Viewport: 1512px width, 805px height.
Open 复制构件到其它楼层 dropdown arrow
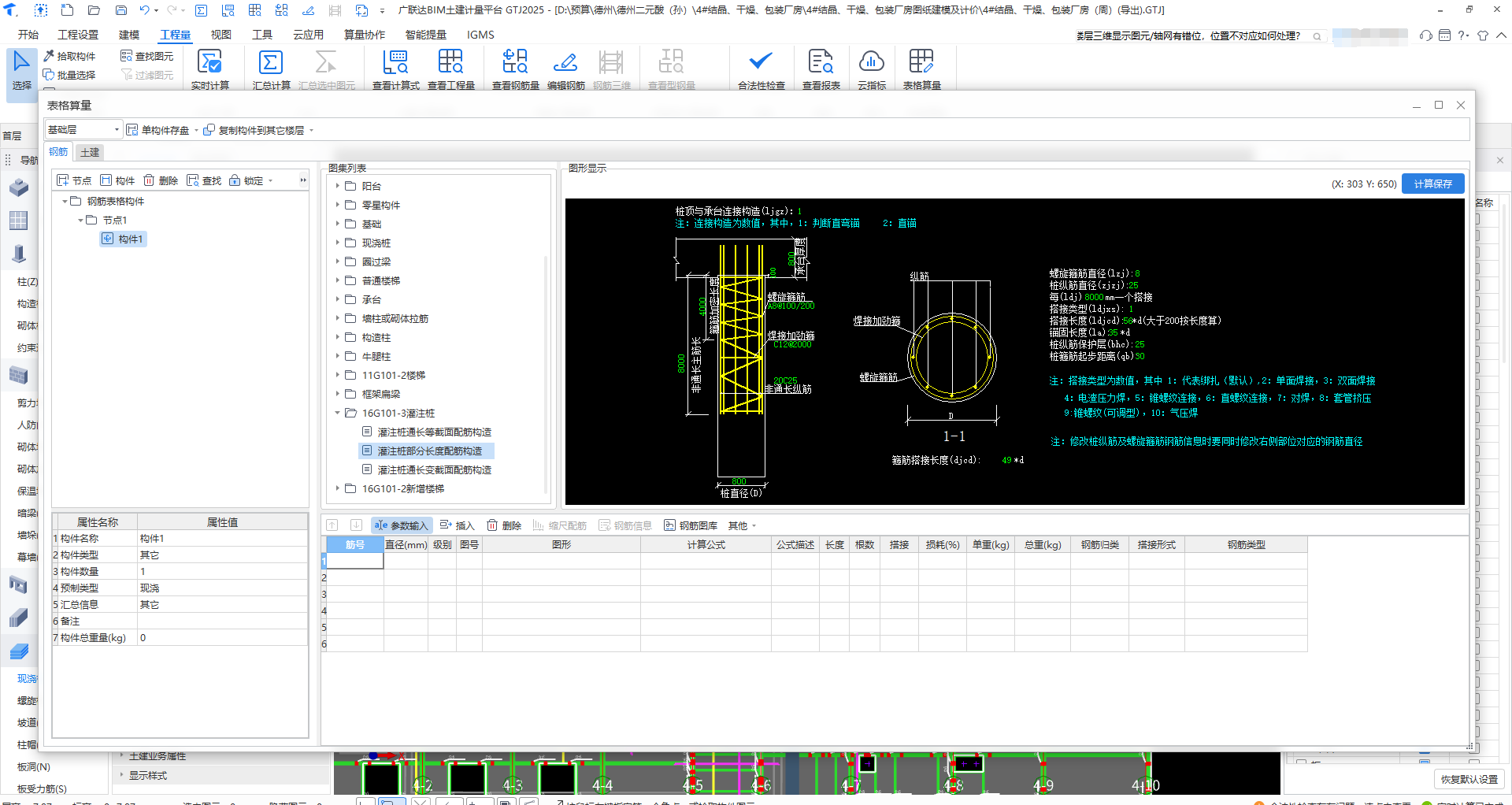point(312,131)
